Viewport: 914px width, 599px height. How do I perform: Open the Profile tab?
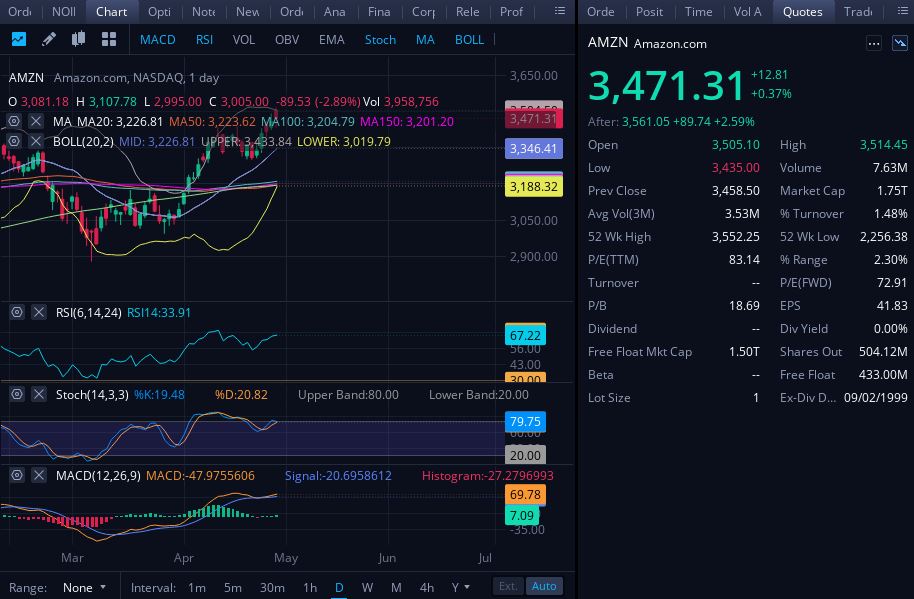click(x=511, y=12)
